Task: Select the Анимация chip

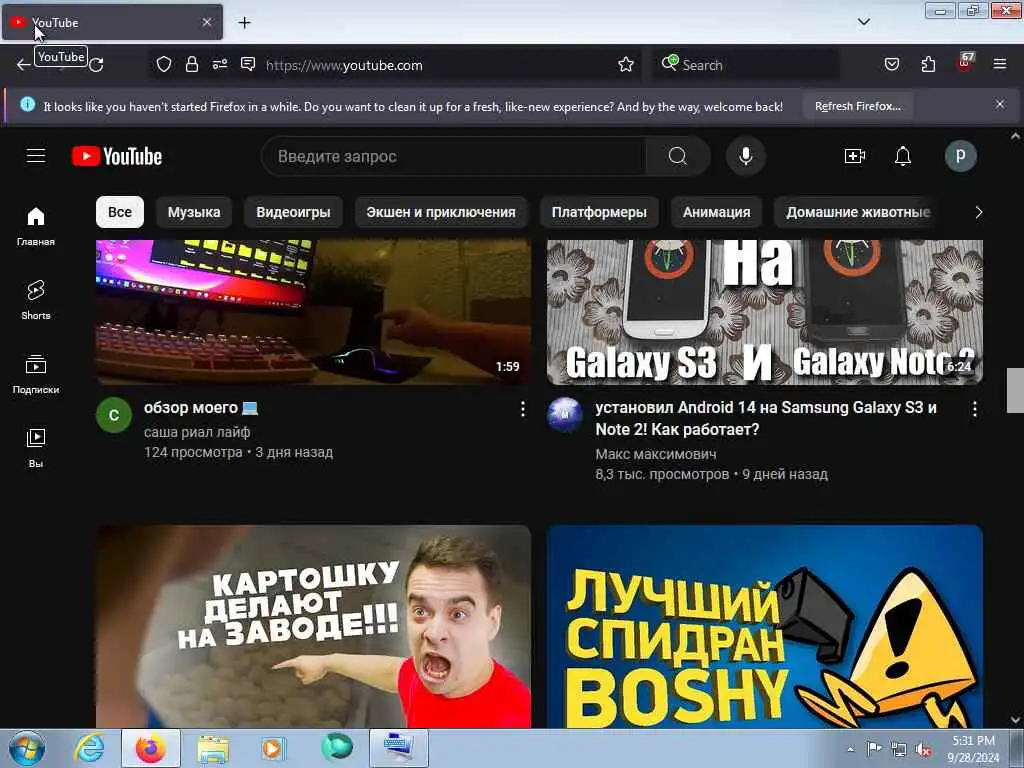Action: tap(716, 212)
